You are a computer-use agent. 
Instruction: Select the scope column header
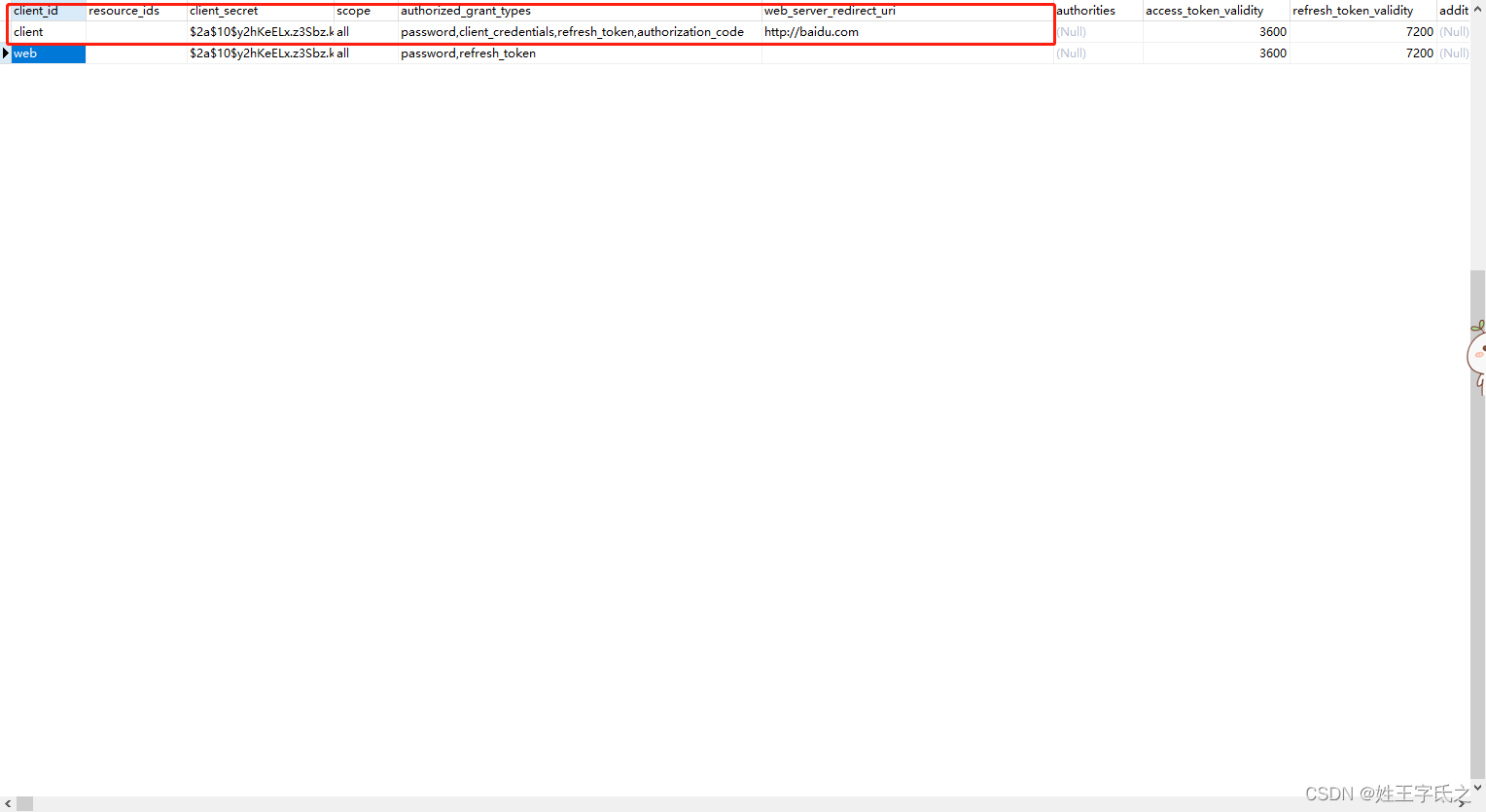click(366, 11)
